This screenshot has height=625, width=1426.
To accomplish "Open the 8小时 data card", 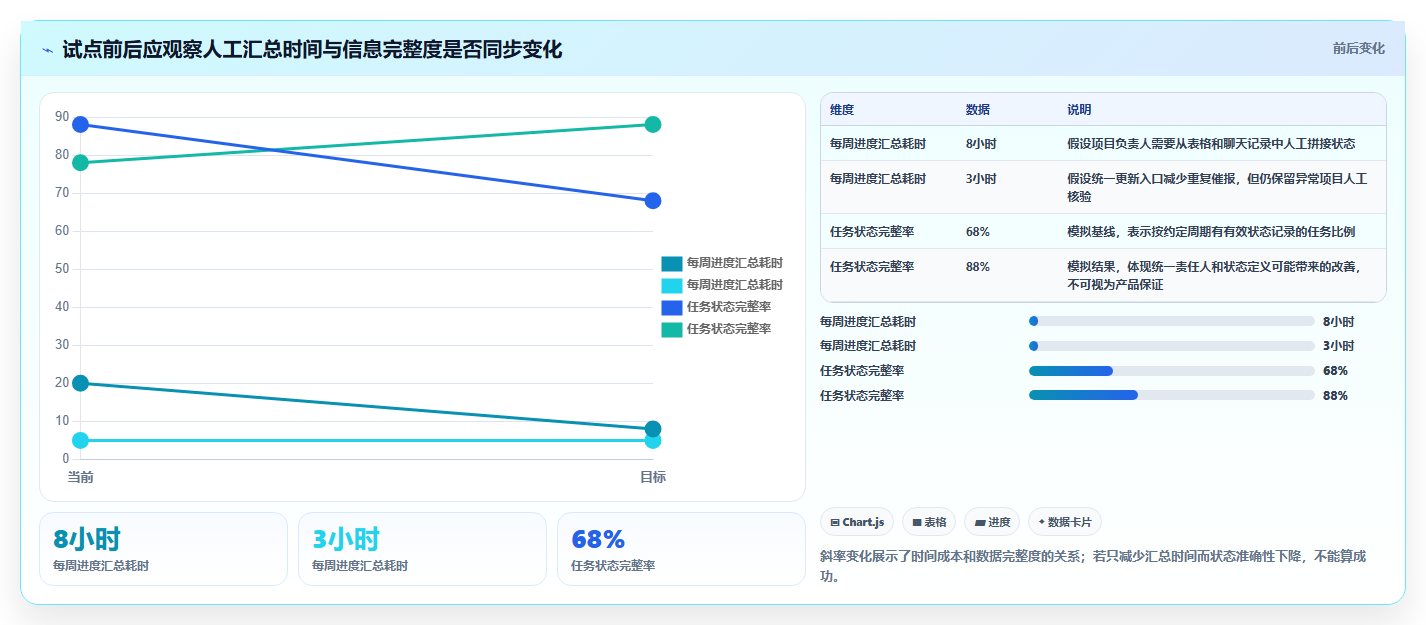I will pyautogui.click(x=163, y=549).
